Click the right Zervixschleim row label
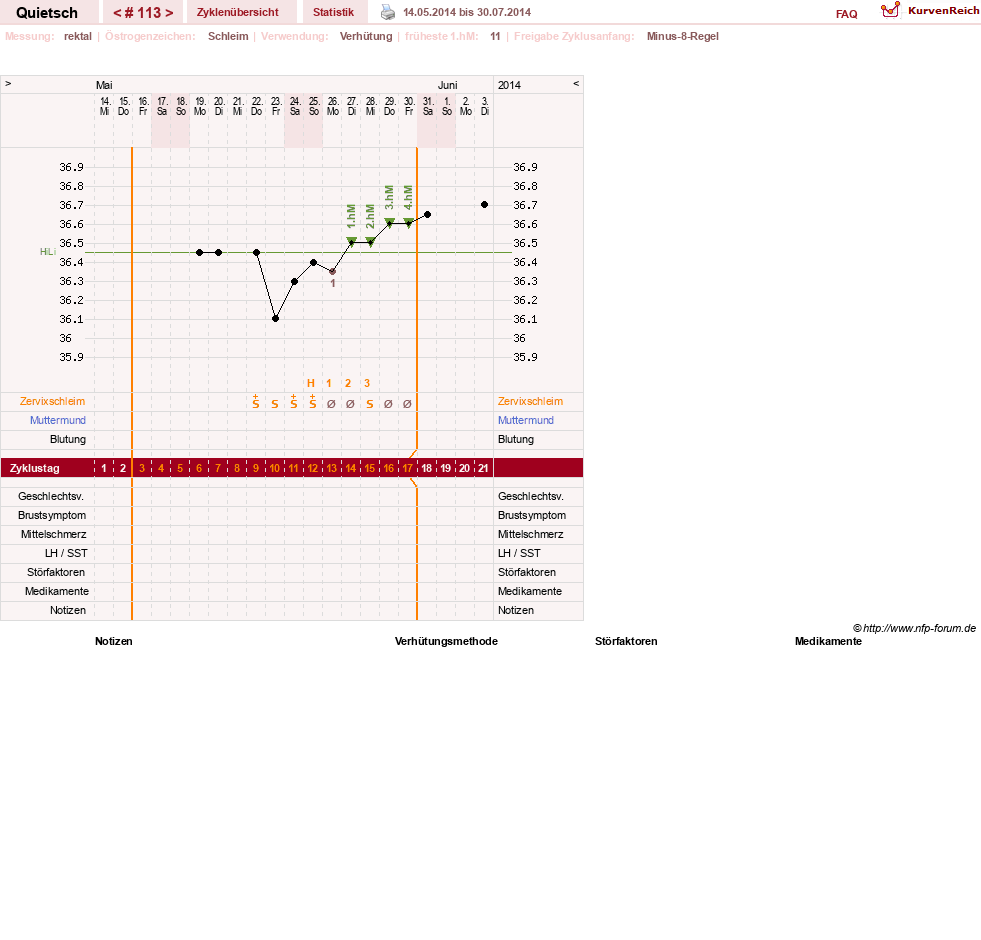Viewport: 981px width, 940px height. (531, 401)
